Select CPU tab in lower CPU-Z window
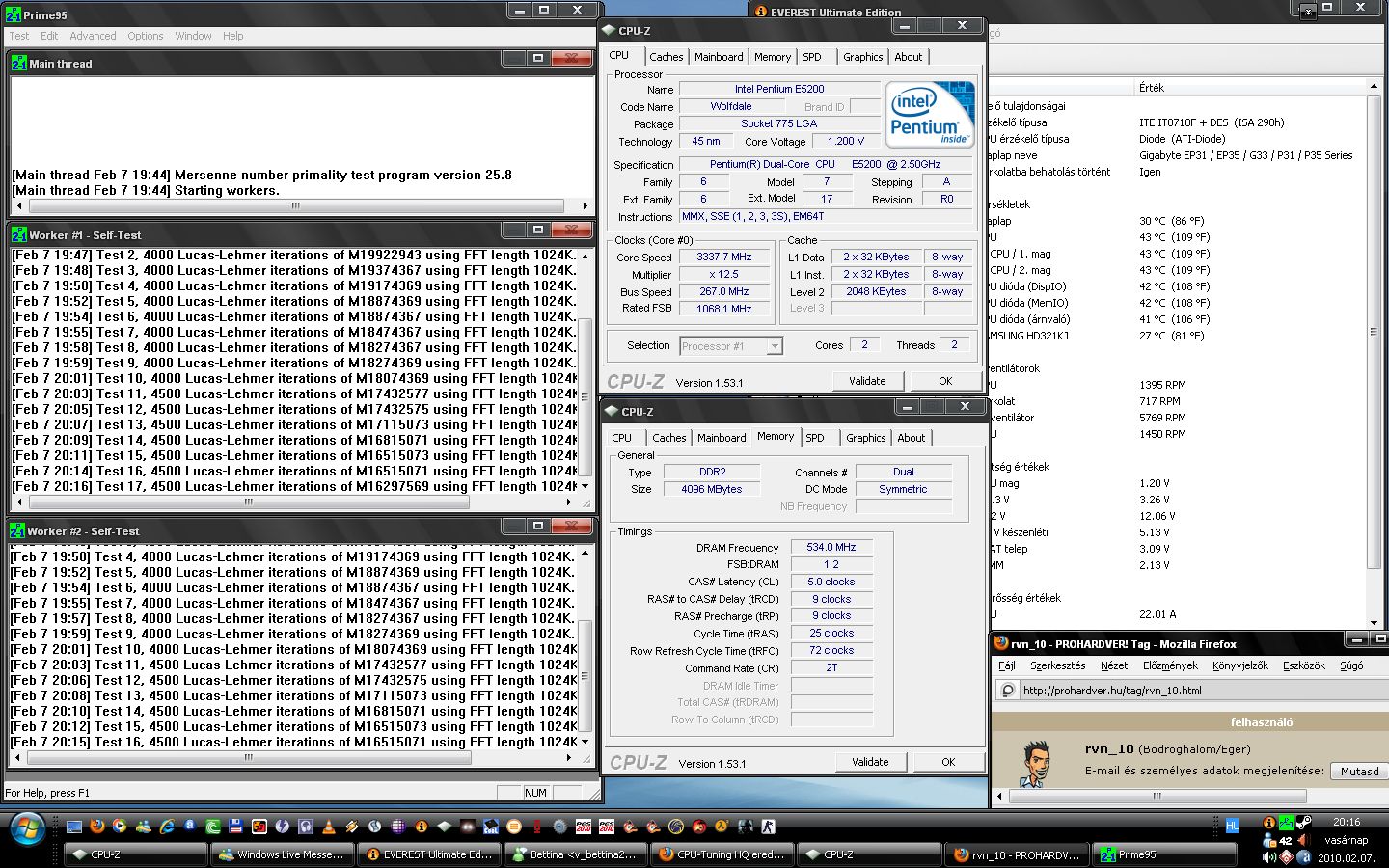The width and height of the screenshot is (1389, 868). click(622, 438)
